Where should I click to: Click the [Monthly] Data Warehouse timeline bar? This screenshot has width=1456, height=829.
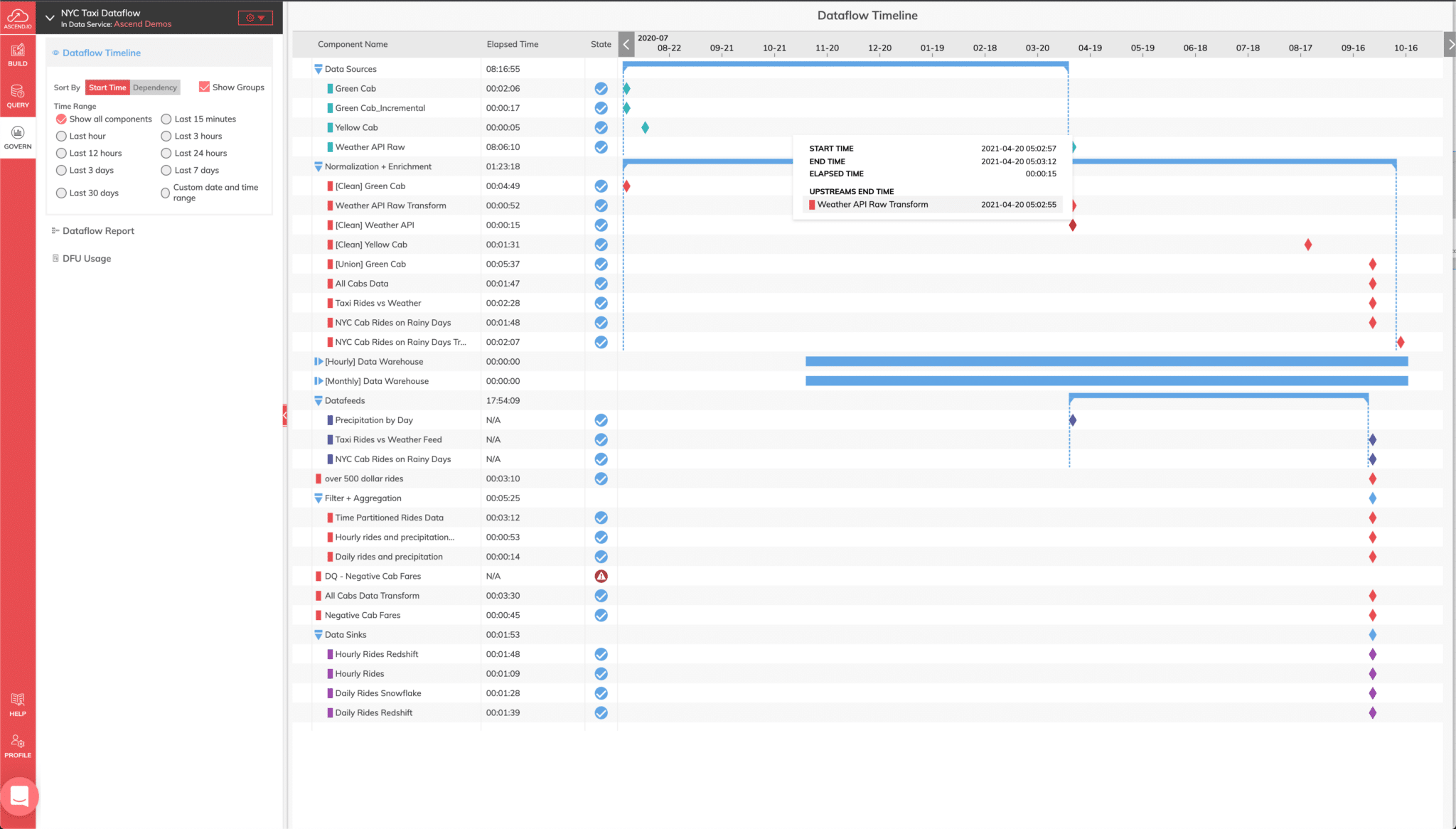(1106, 381)
